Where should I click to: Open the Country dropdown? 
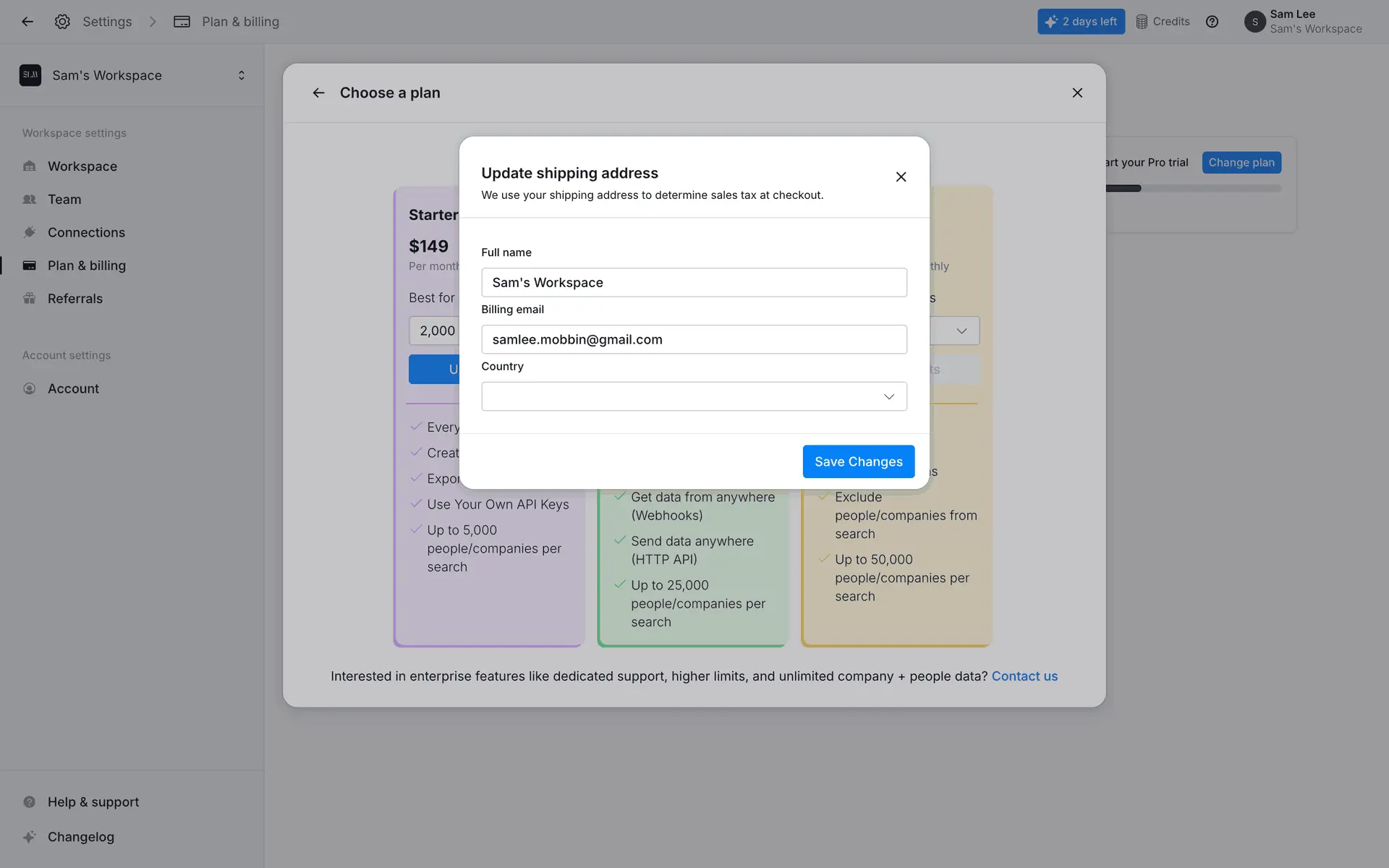tap(694, 396)
